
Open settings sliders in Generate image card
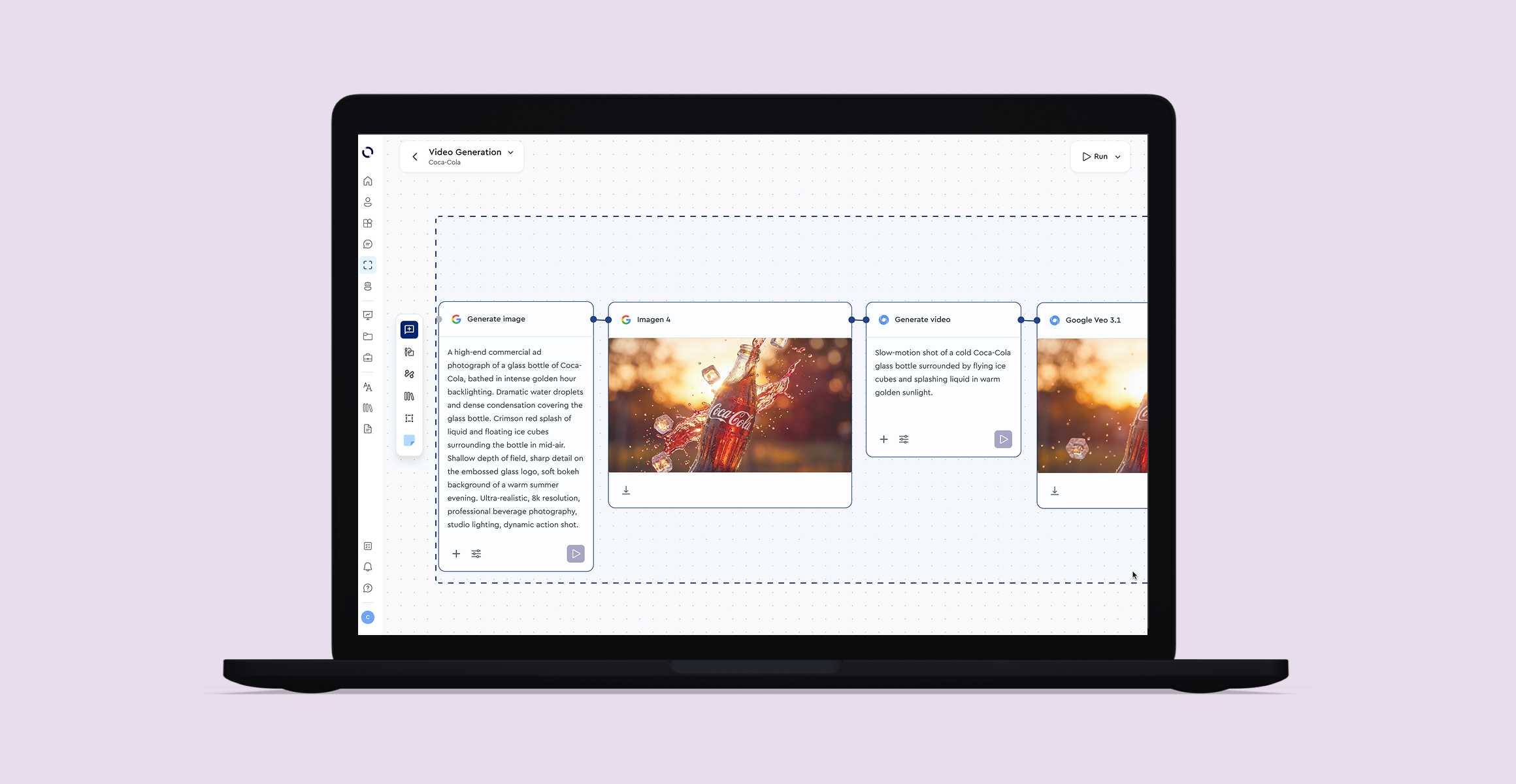[x=476, y=554]
